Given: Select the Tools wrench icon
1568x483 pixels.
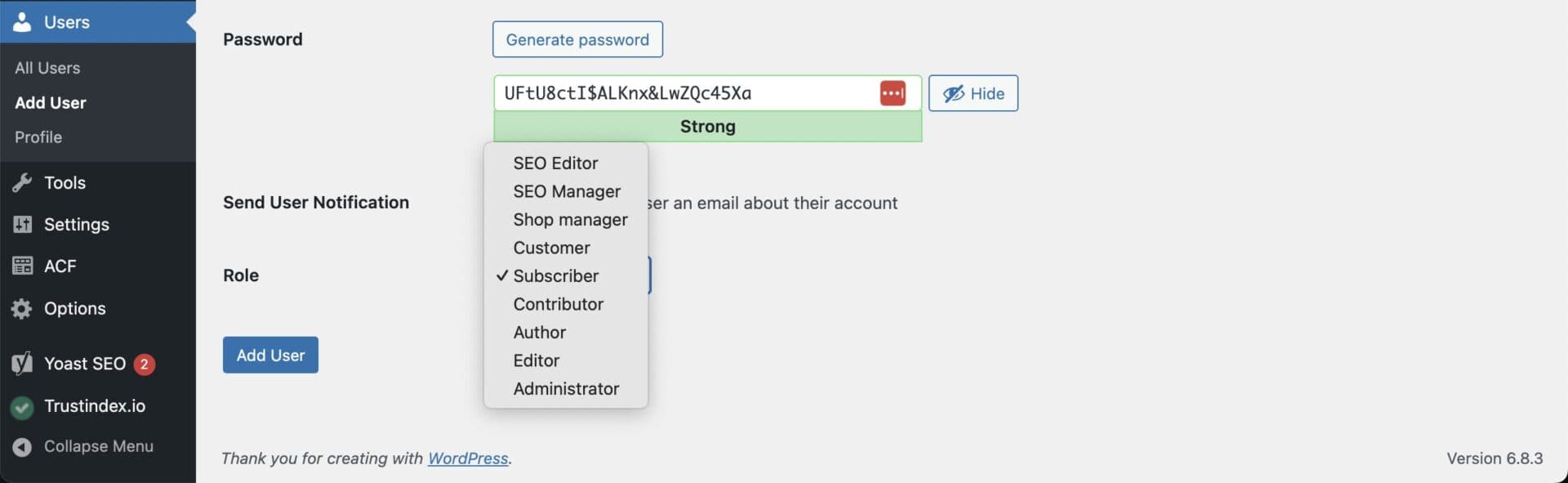Looking at the screenshot, I should click(22, 182).
